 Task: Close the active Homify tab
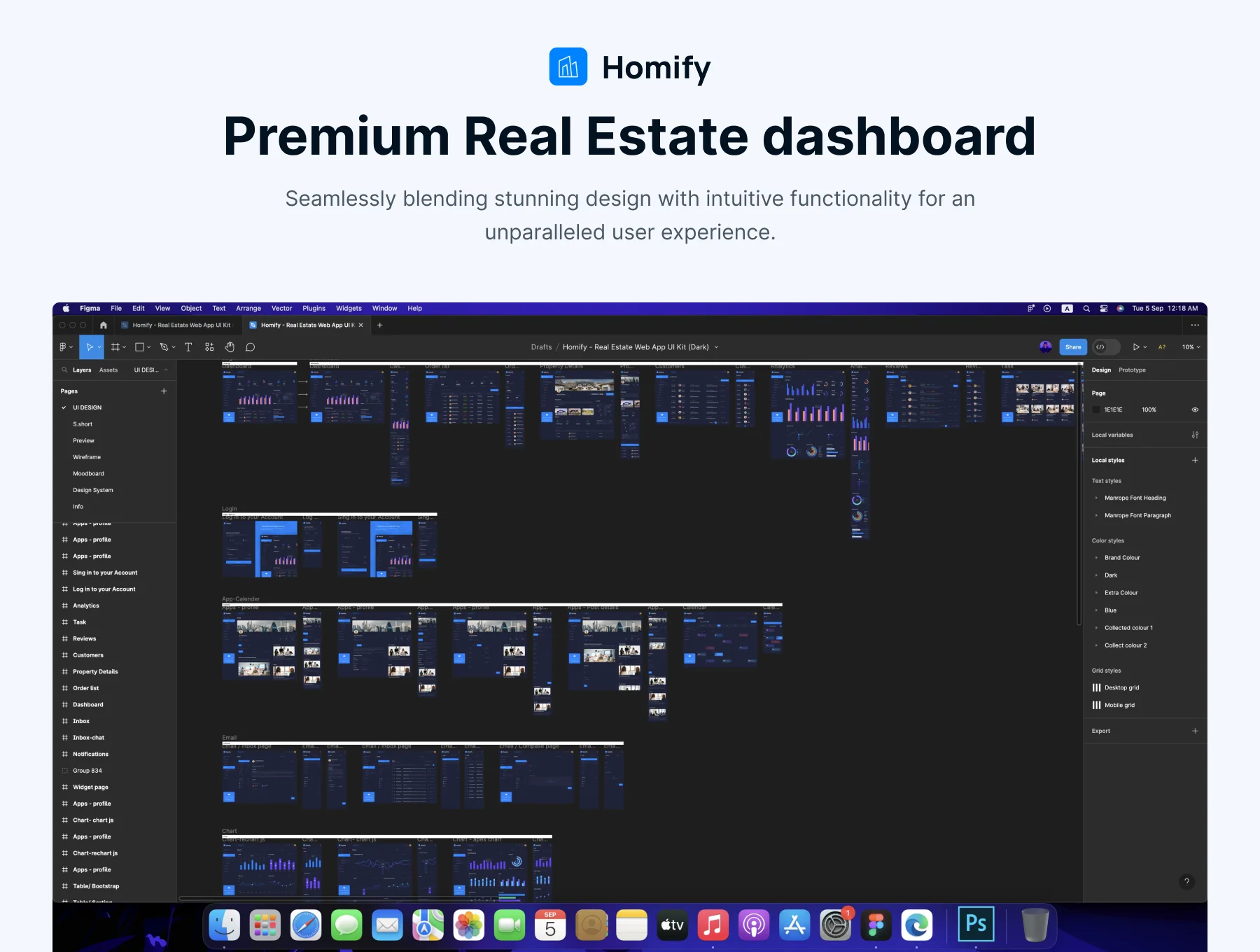[361, 325]
